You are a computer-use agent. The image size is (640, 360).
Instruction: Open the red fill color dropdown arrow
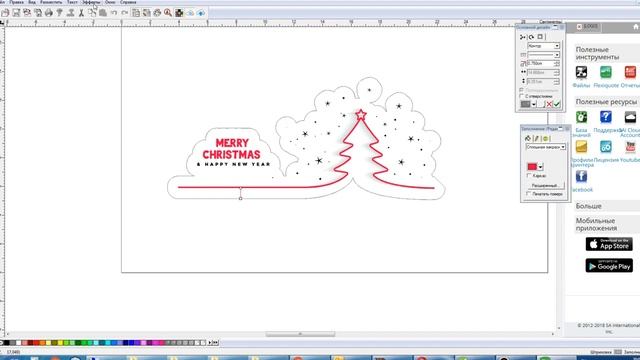tap(540, 167)
